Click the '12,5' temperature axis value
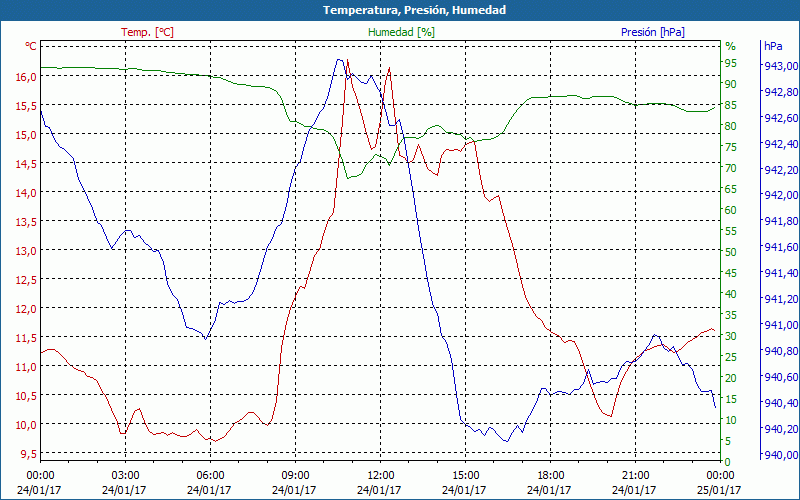The width and height of the screenshot is (800, 500). tap(27, 280)
